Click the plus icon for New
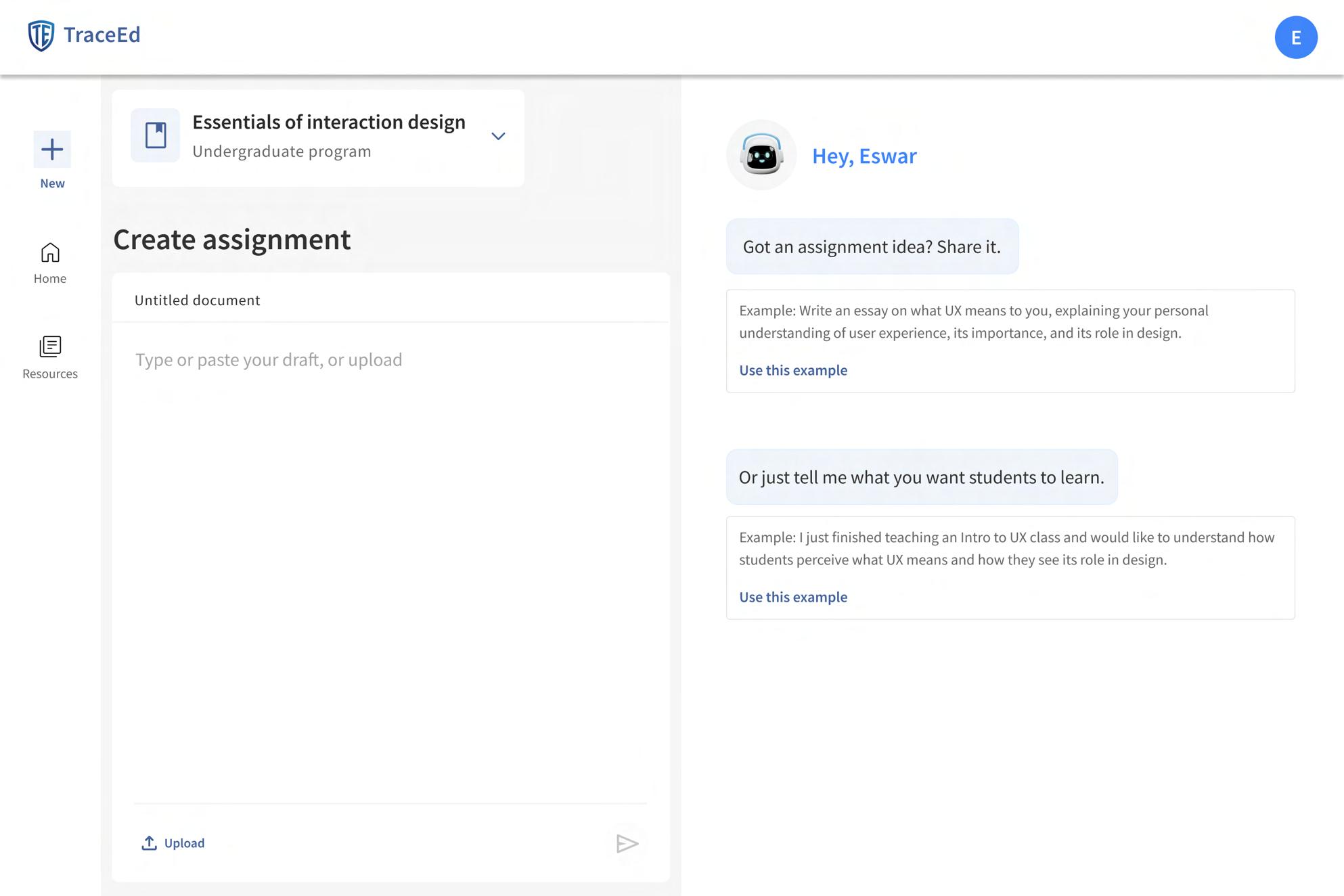 coord(52,149)
